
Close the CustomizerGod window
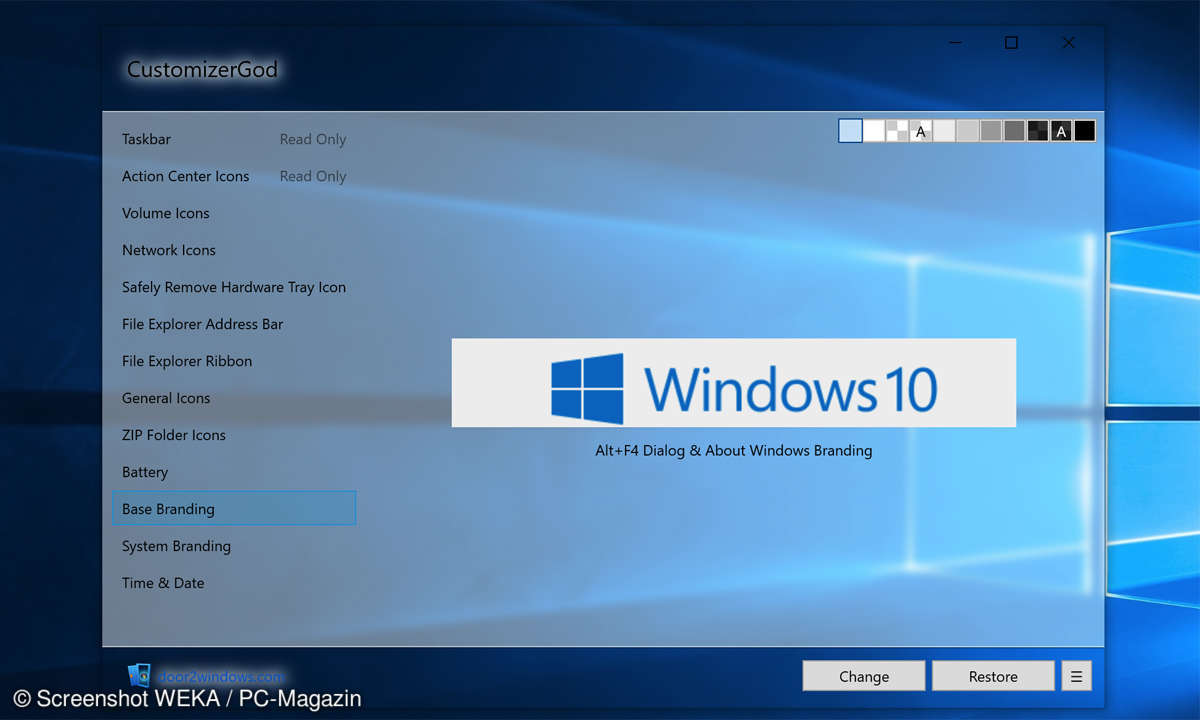(x=1069, y=42)
